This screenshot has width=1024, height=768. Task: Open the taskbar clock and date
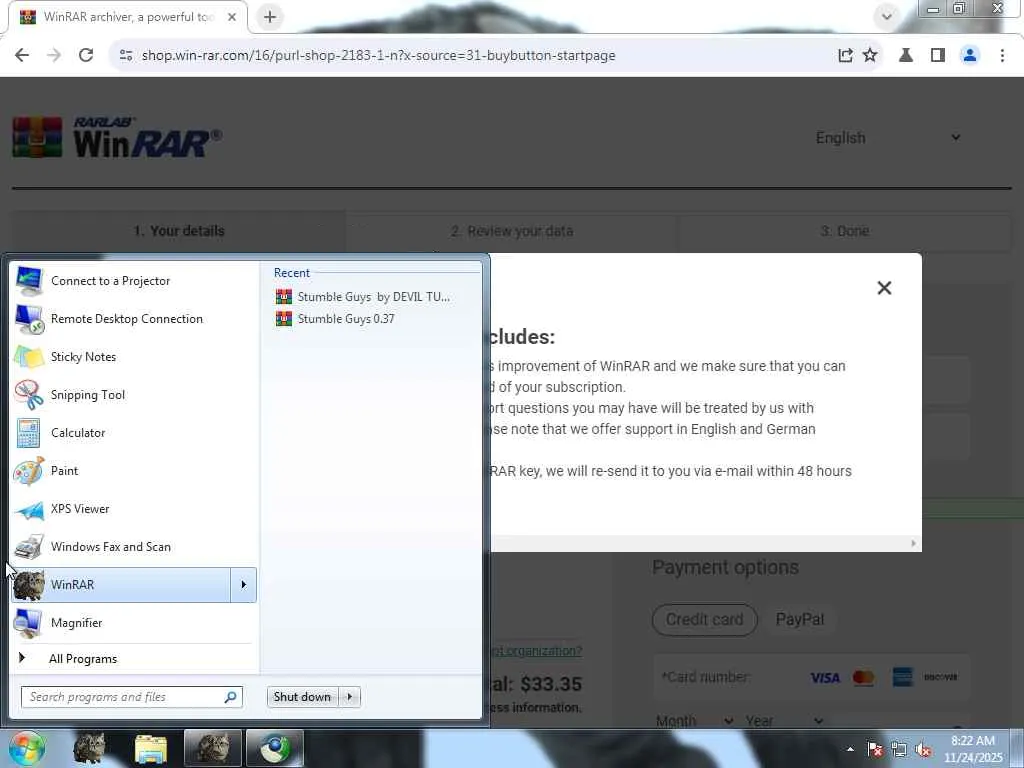(x=973, y=749)
